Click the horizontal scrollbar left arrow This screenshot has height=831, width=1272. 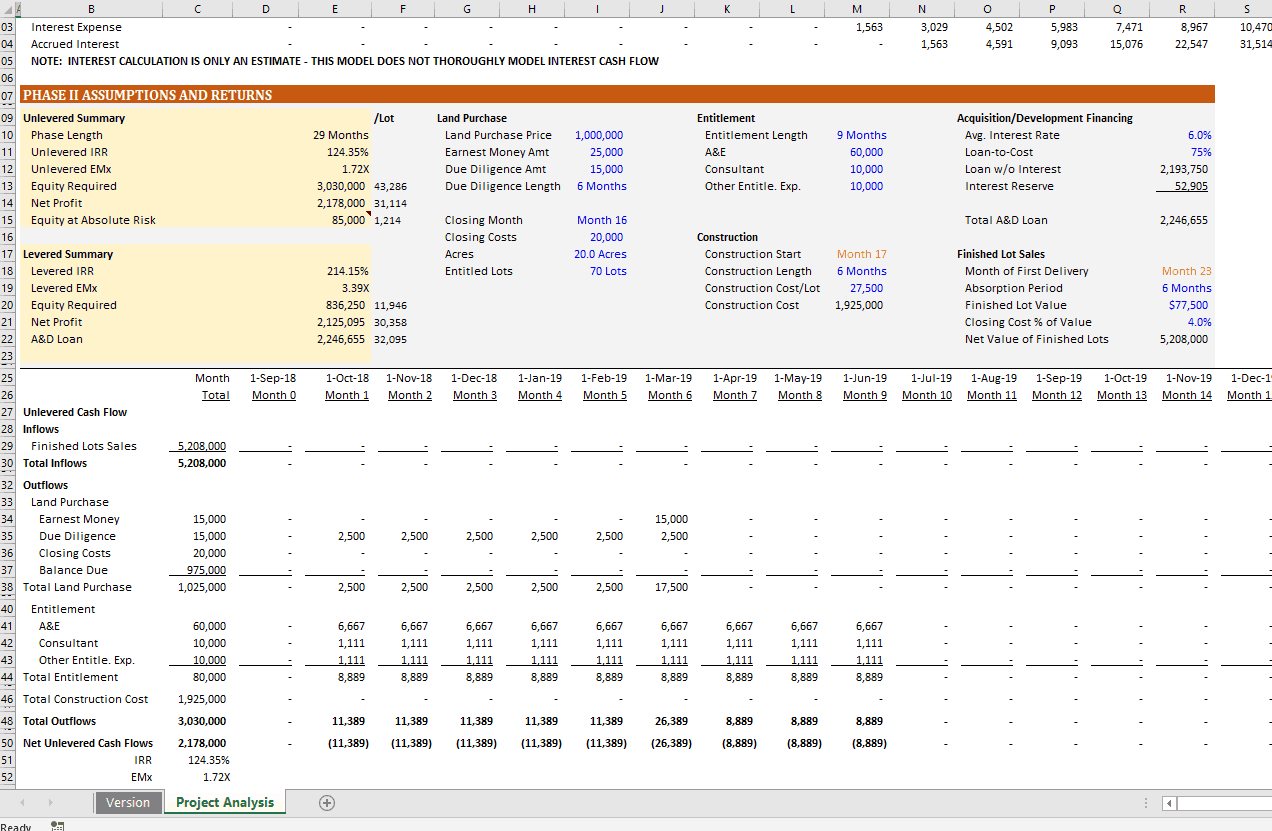click(x=1168, y=803)
